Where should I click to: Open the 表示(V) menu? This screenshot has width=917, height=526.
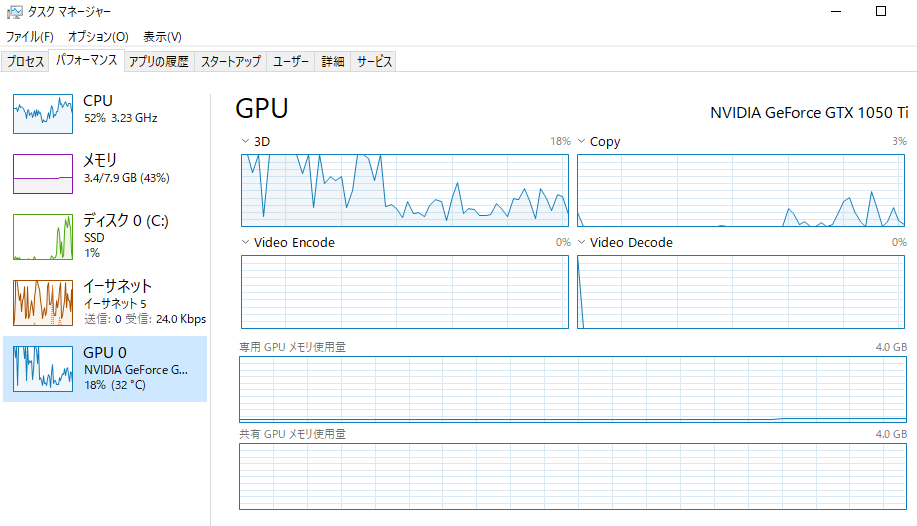click(162, 37)
